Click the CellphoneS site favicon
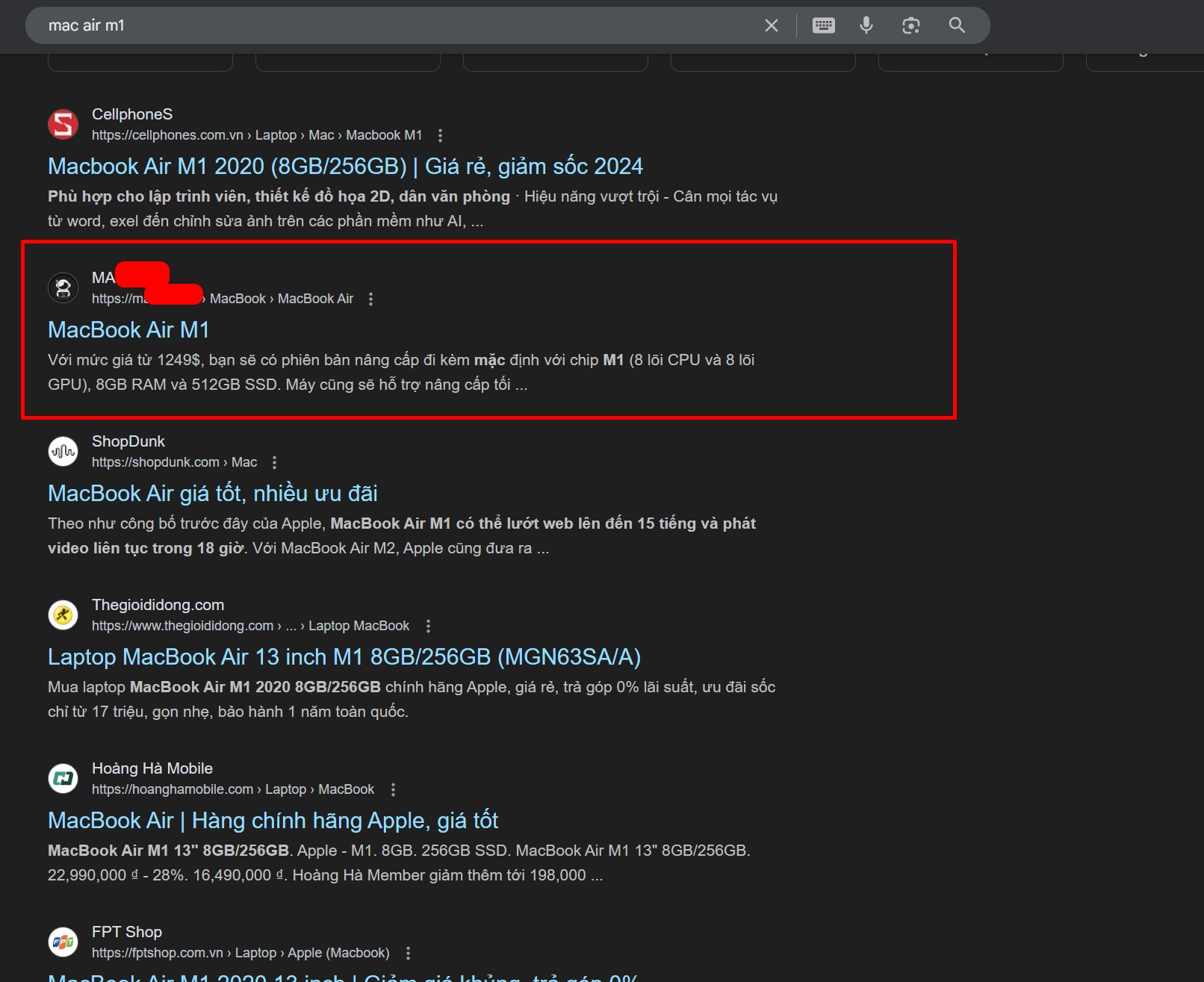1204x982 pixels. (63, 125)
